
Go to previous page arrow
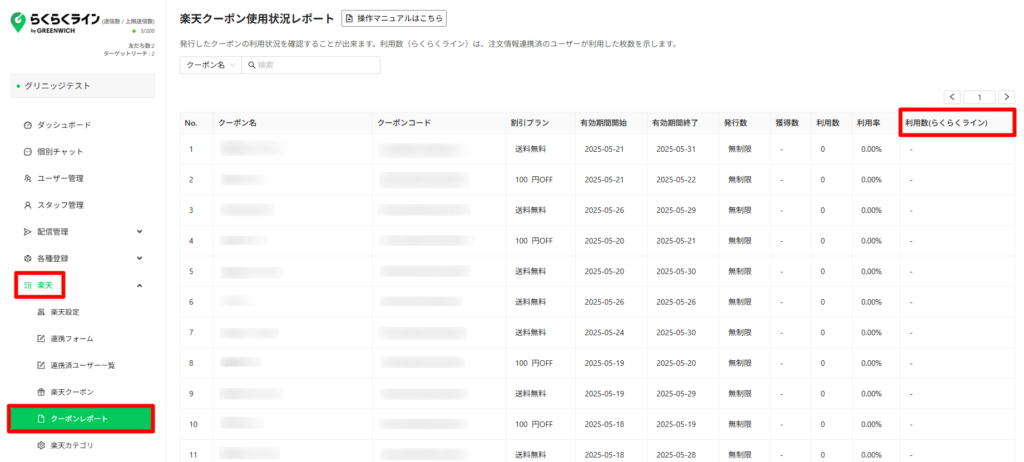pyautogui.click(x=952, y=97)
